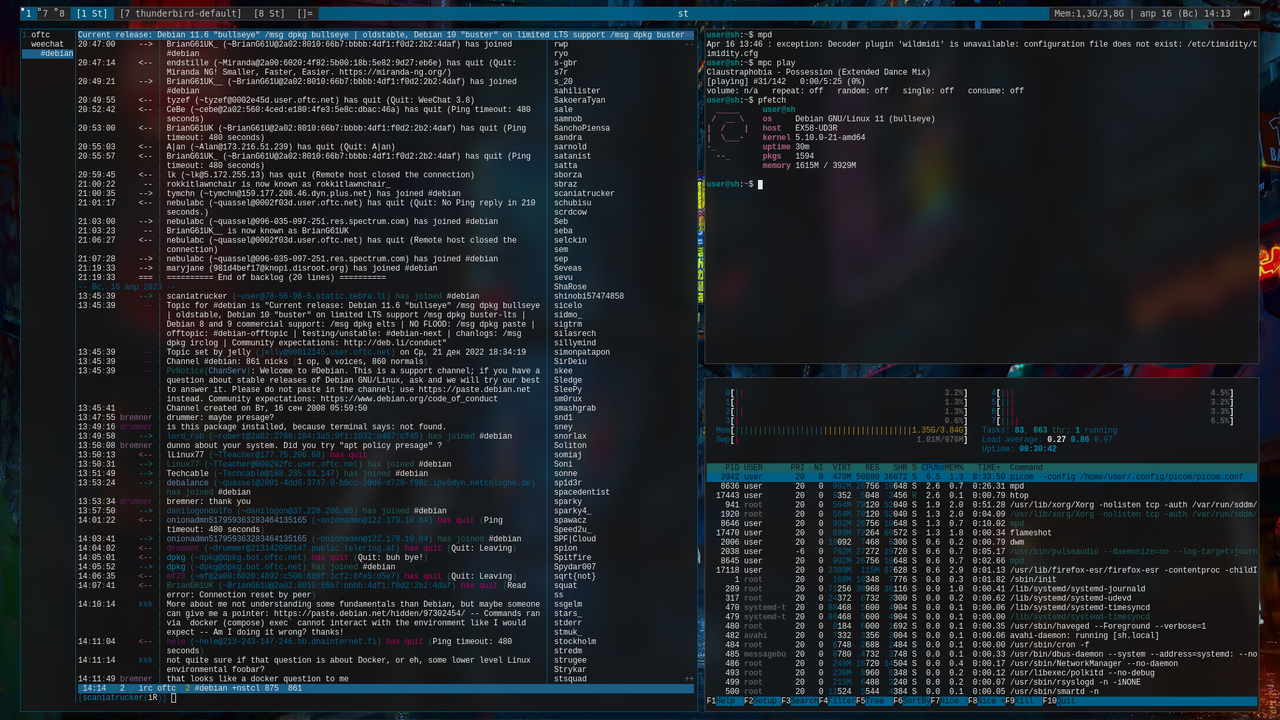Click the nicklist scroll-up -- indicator
The image size is (1280, 720).
pyautogui.click(x=688, y=44)
